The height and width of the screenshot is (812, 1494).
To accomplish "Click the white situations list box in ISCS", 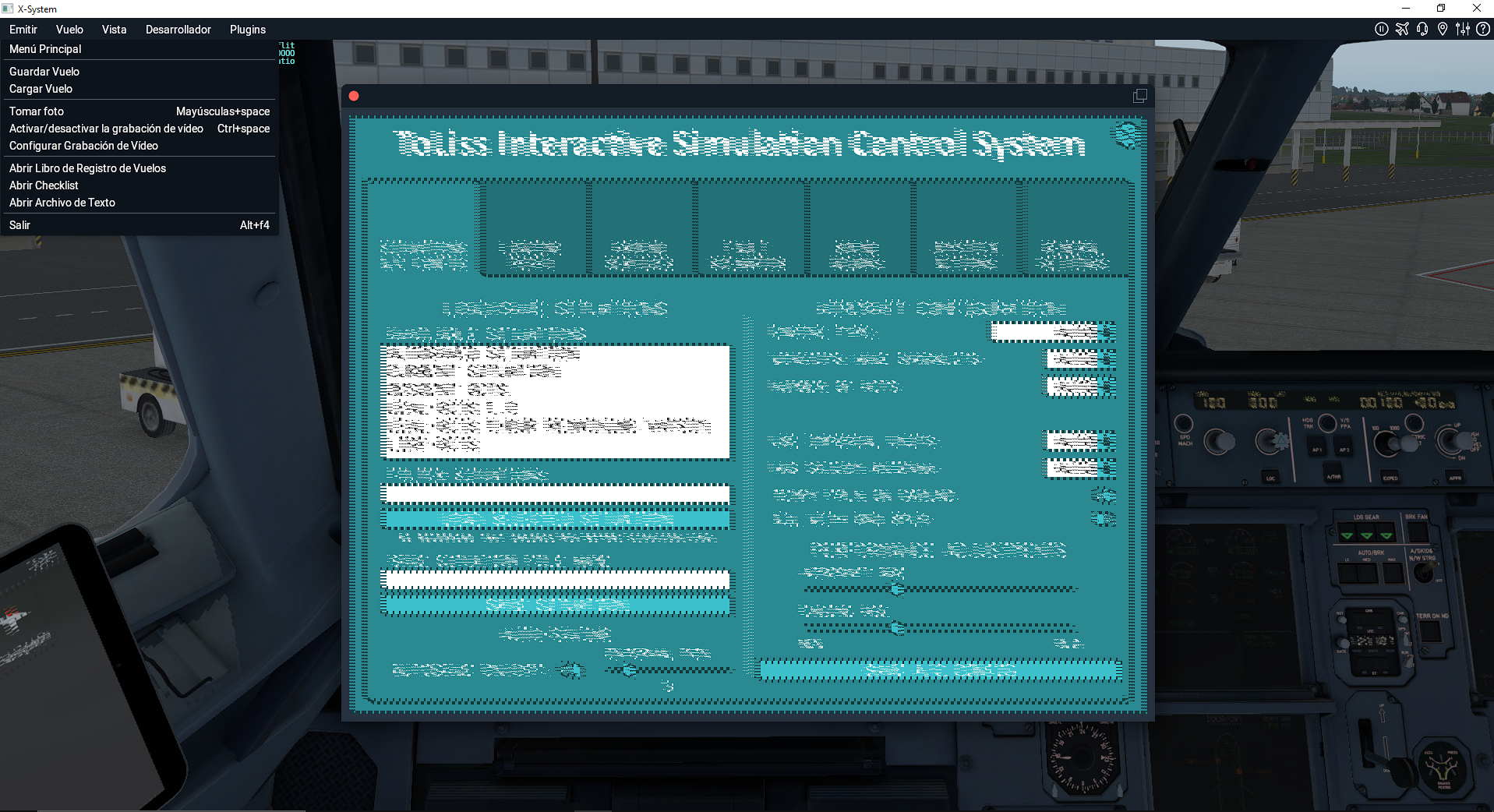I will tap(555, 401).
